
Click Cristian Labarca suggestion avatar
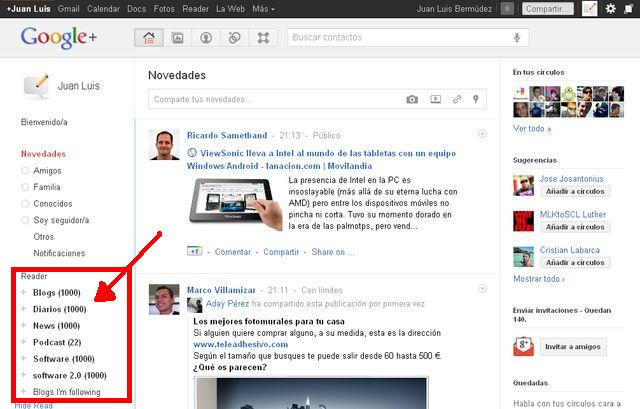point(523,257)
